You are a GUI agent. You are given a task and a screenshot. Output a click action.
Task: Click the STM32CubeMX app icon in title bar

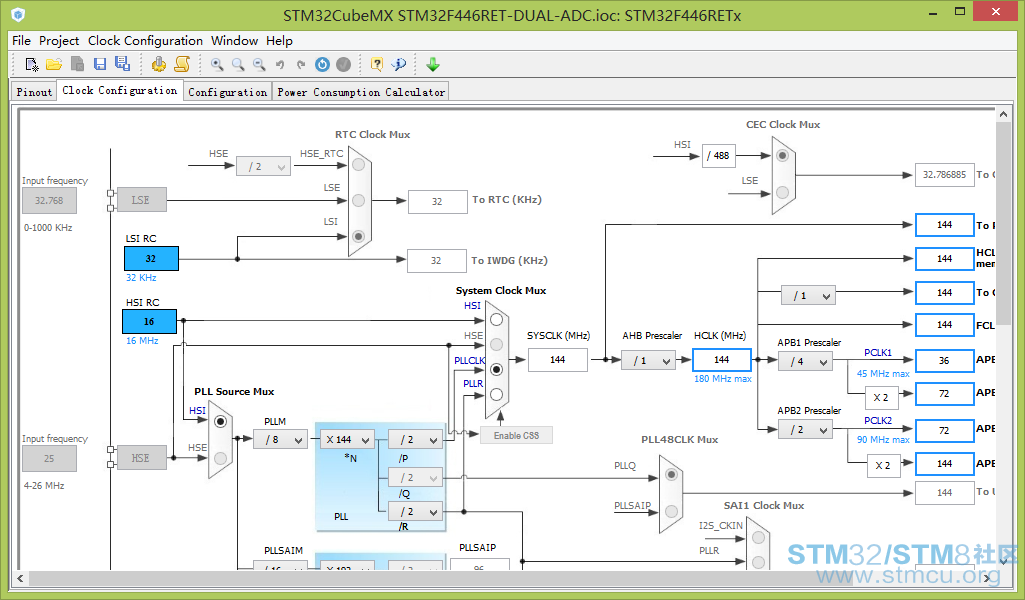18,14
